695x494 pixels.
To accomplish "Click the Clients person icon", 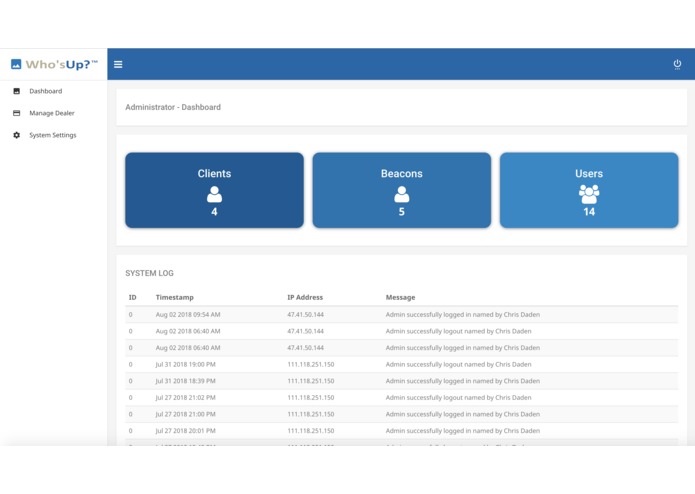I will (x=214, y=194).
